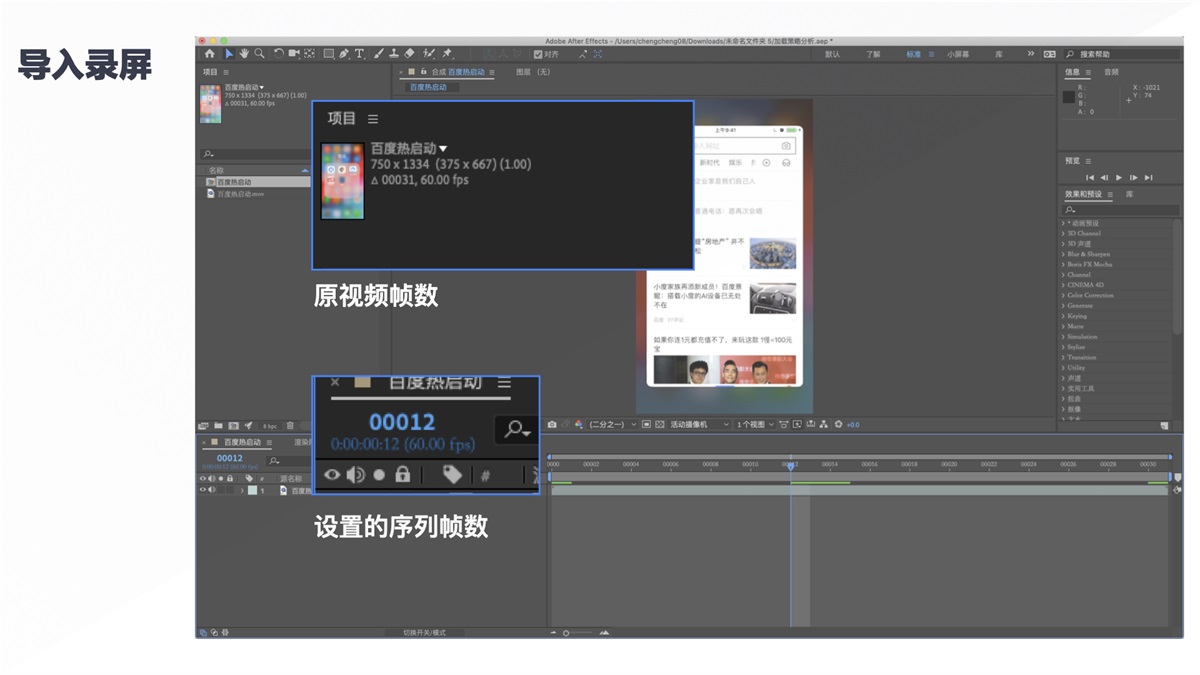1200x675 pixels.
Task: Toggle the 百度热启动 layer video eye icon
Action: click(x=204, y=488)
